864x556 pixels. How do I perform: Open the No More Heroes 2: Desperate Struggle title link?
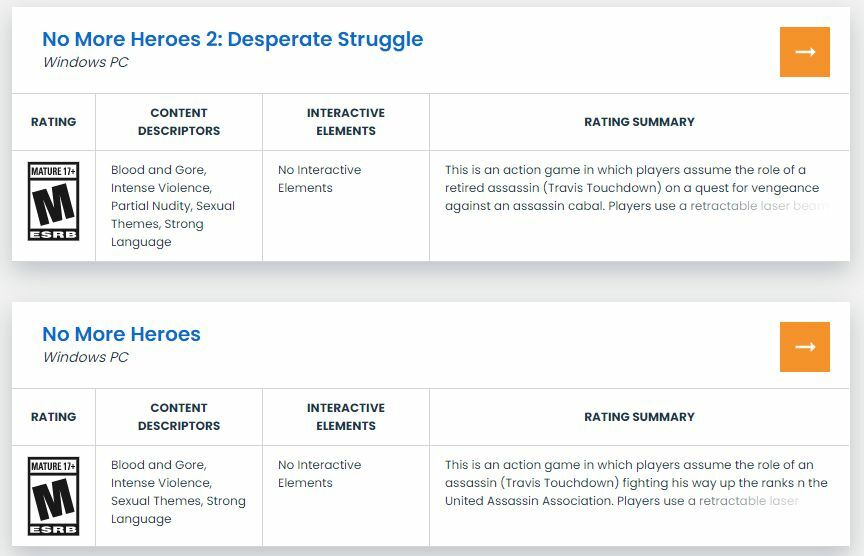232,39
